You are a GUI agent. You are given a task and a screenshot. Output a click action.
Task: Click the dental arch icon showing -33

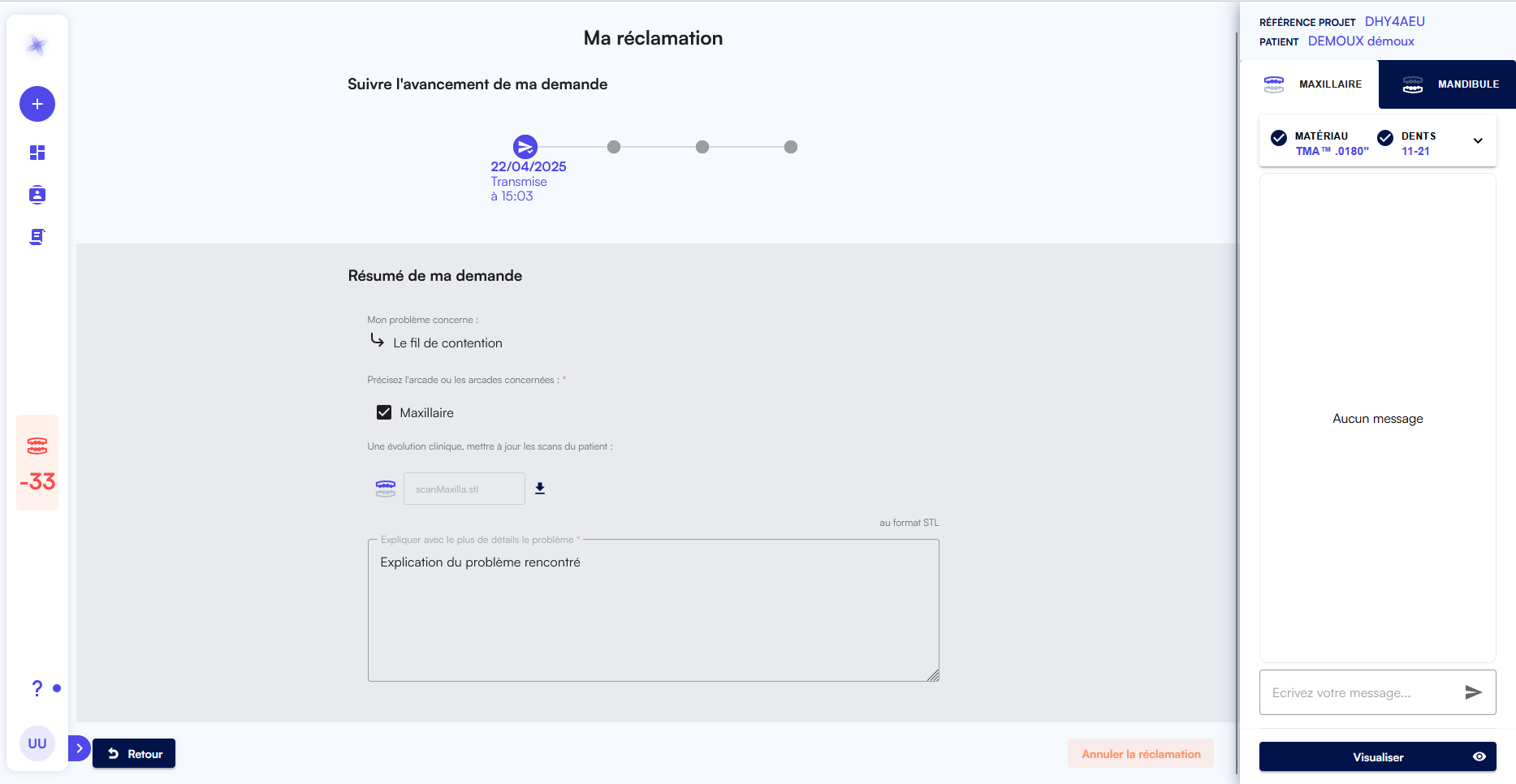37,463
